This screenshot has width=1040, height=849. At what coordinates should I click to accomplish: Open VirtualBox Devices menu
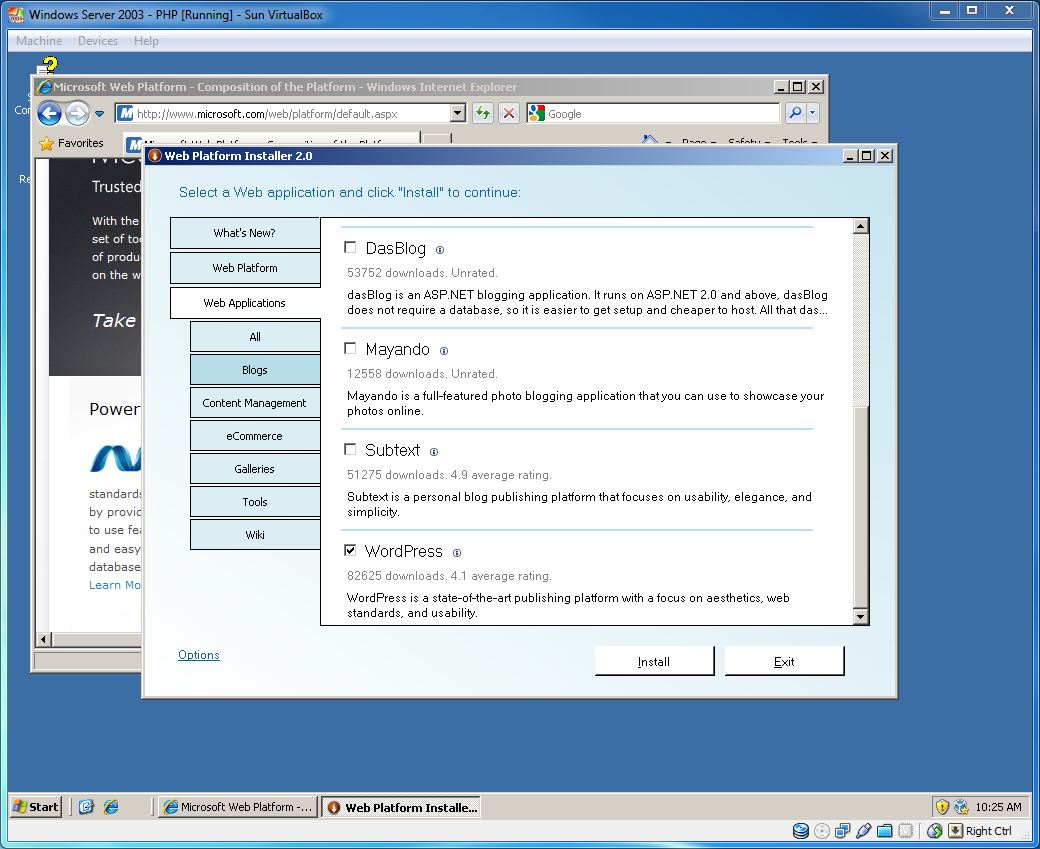point(98,40)
